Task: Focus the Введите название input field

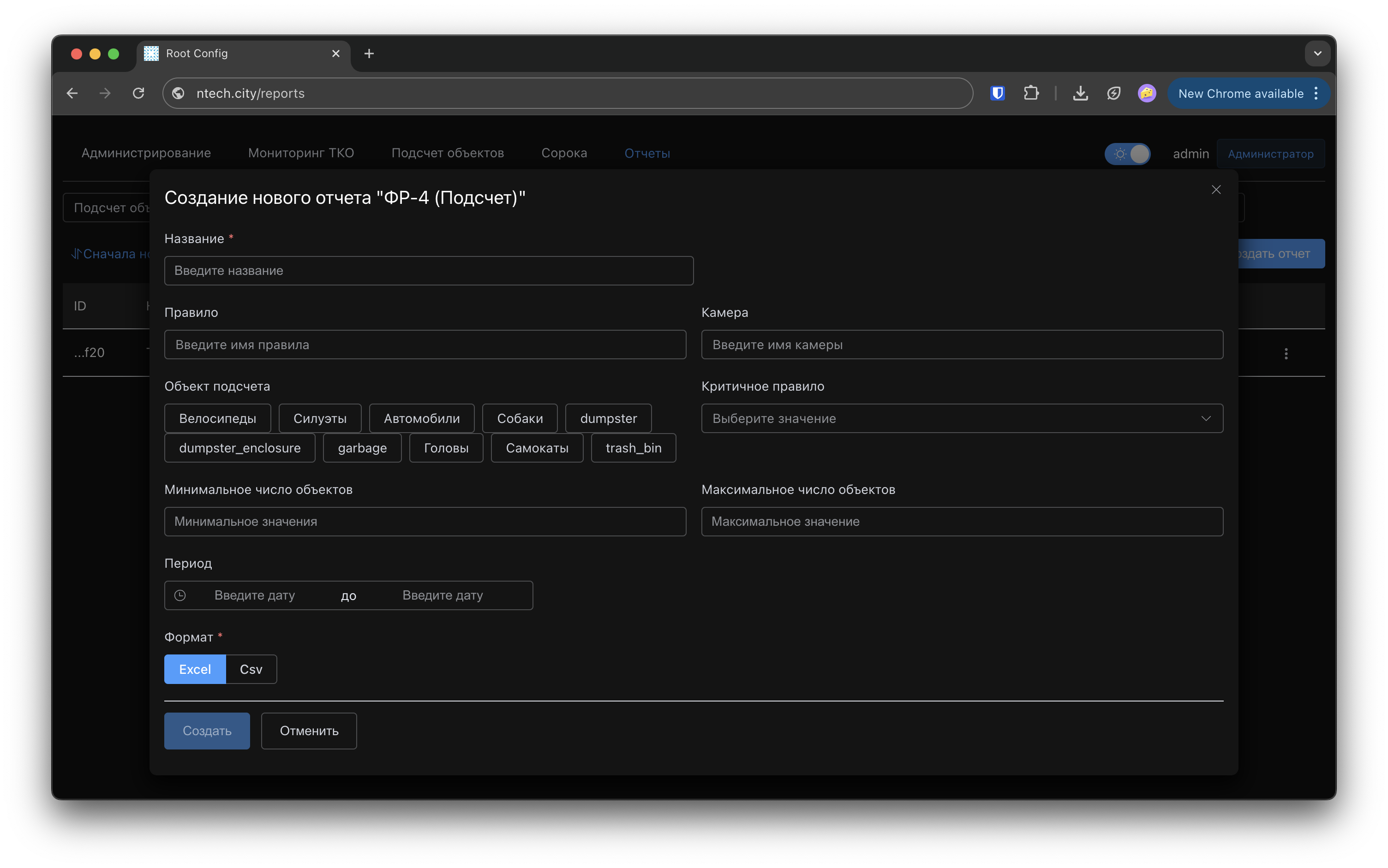Action: point(428,270)
